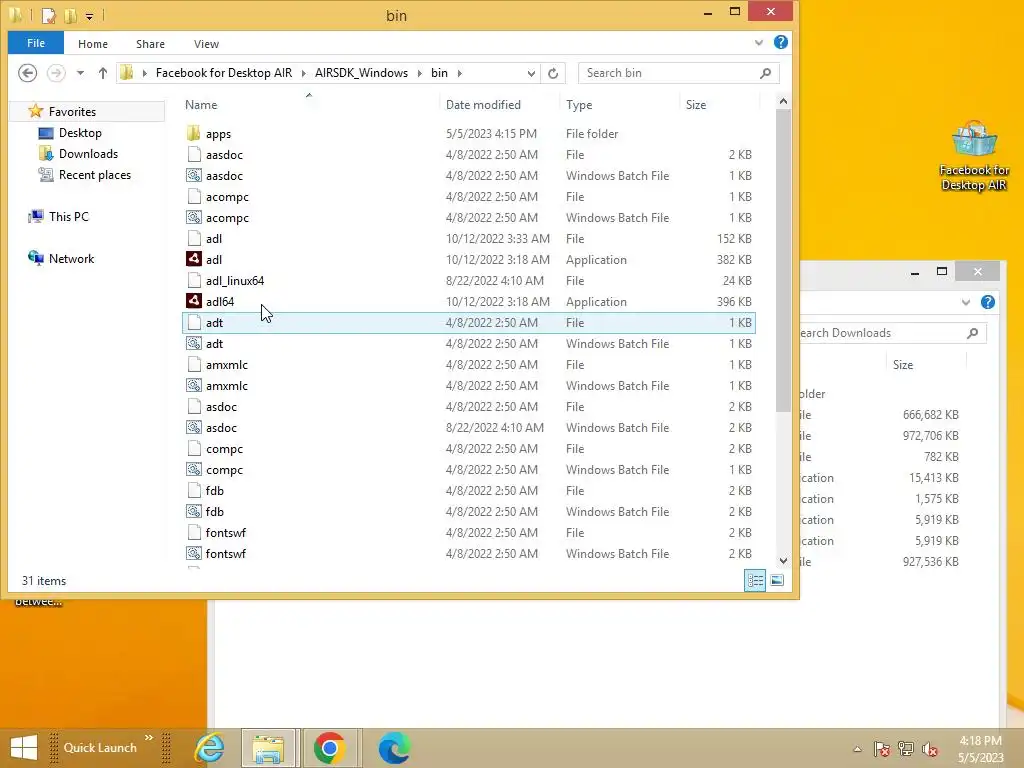Open the View ribbon tab
This screenshot has width=1024, height=768.
pos(206,44)
